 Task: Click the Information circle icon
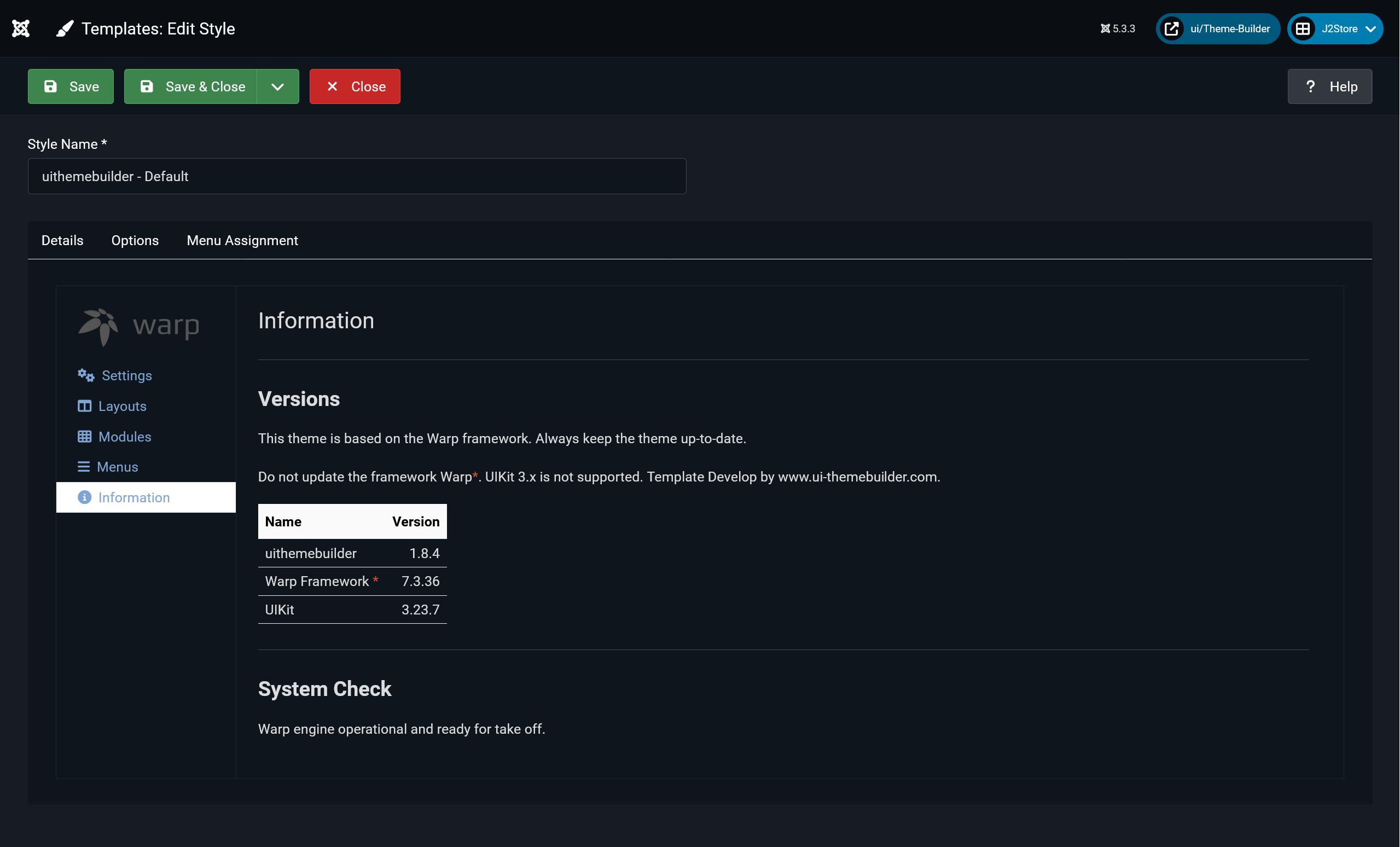pyautogui.click(x=84, y=497)
